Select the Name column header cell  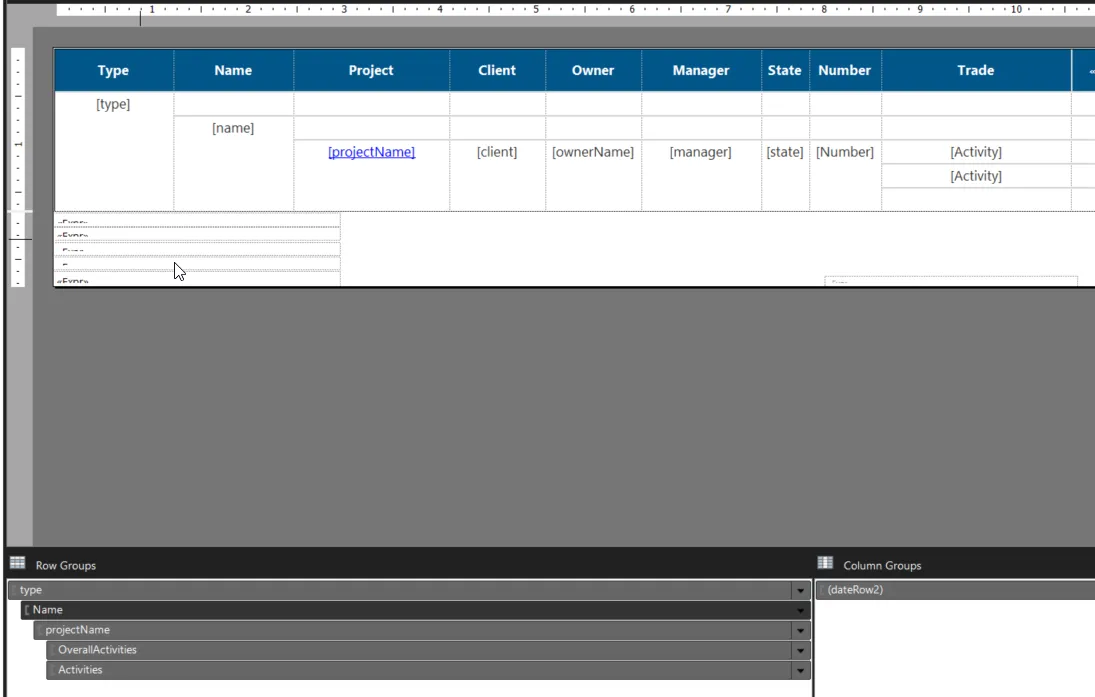click(x=233, y=70)
